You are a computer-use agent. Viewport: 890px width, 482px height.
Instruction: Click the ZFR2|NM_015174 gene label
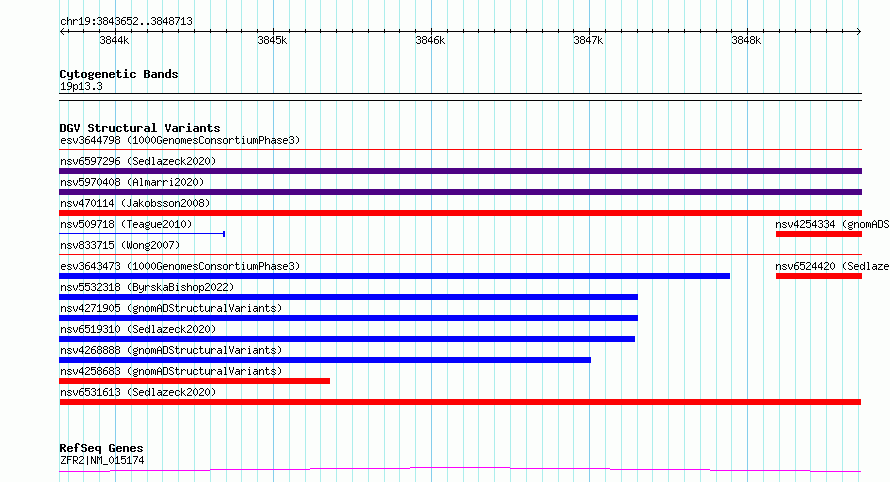pyautogui.click(x=102, y=460)
